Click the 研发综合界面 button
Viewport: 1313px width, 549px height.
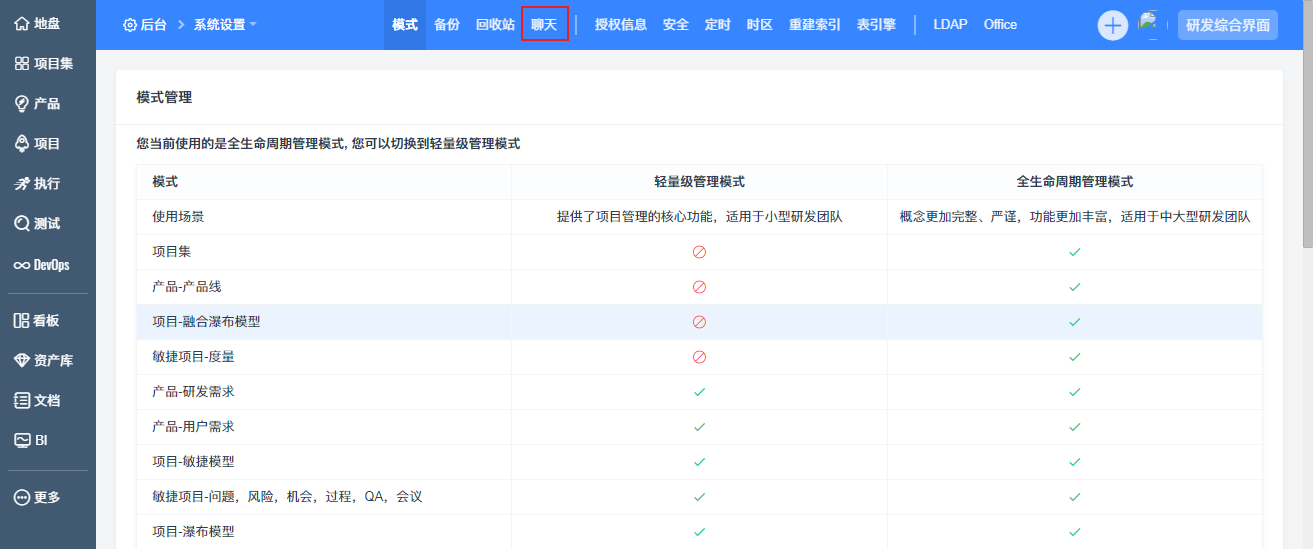[1228, 25]
